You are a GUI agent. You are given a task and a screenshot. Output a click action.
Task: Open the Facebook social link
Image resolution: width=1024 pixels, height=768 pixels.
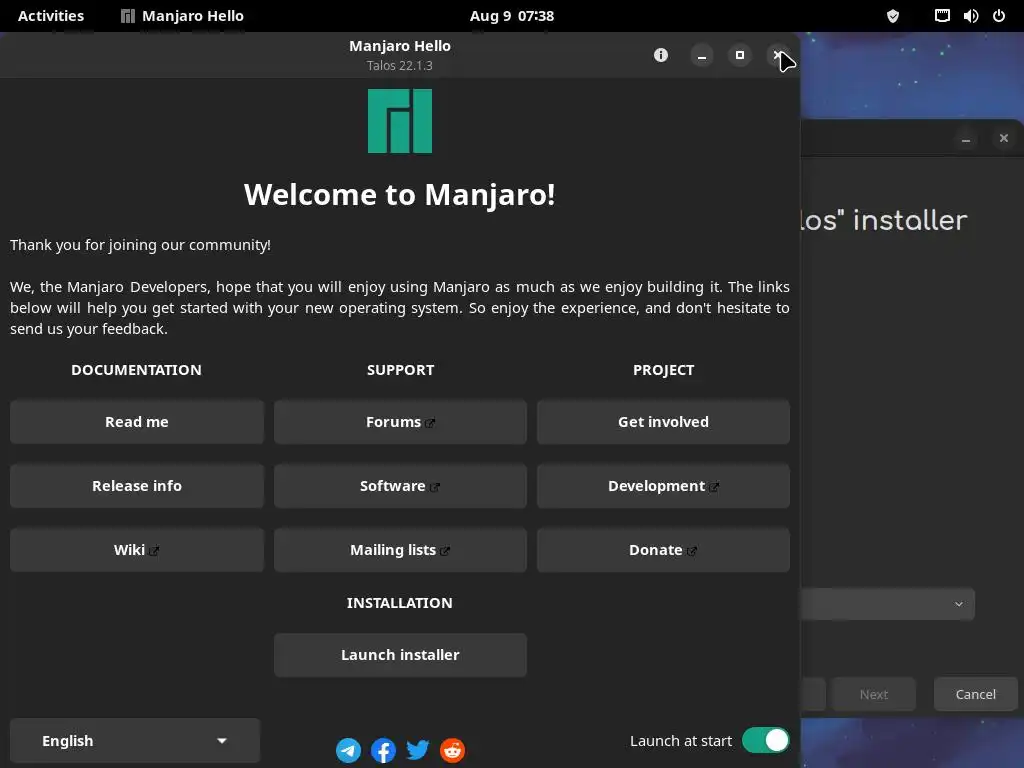point(383,750)
